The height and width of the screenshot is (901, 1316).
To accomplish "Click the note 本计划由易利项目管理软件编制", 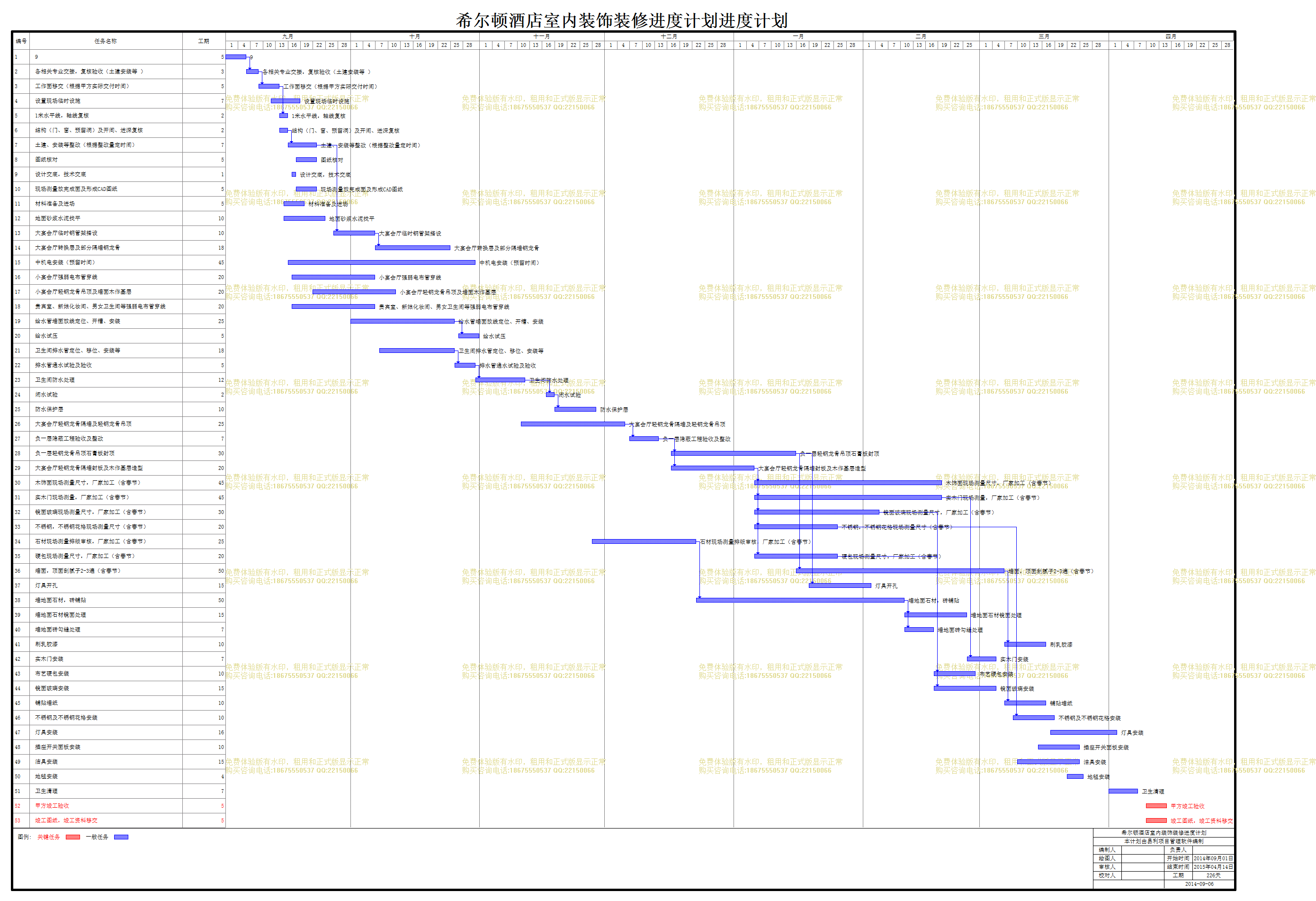I will click(1164, 841).
